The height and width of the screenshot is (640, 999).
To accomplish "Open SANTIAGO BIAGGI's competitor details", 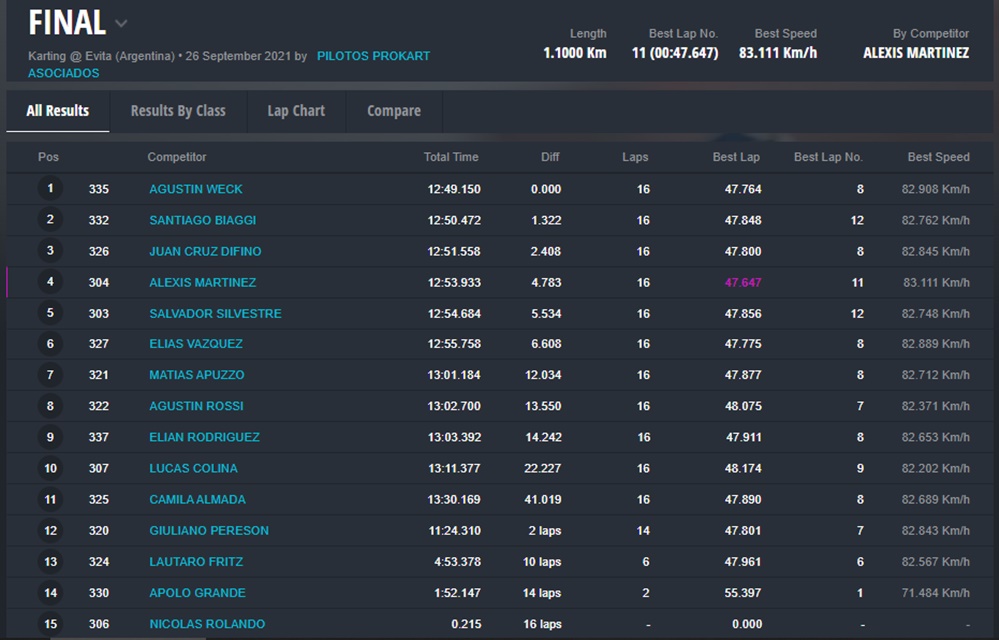I will tap(202, 220).
